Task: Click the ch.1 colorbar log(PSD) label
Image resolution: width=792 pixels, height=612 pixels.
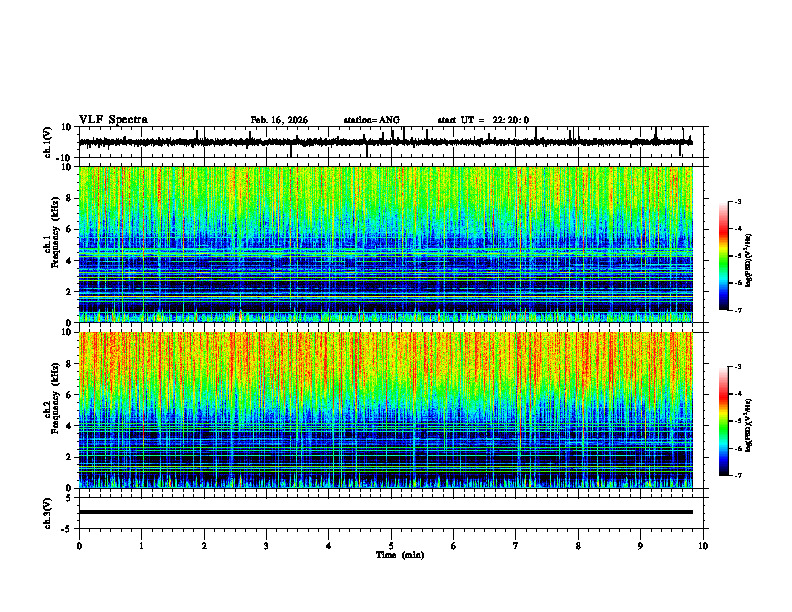Action: [x=748, y=260]
